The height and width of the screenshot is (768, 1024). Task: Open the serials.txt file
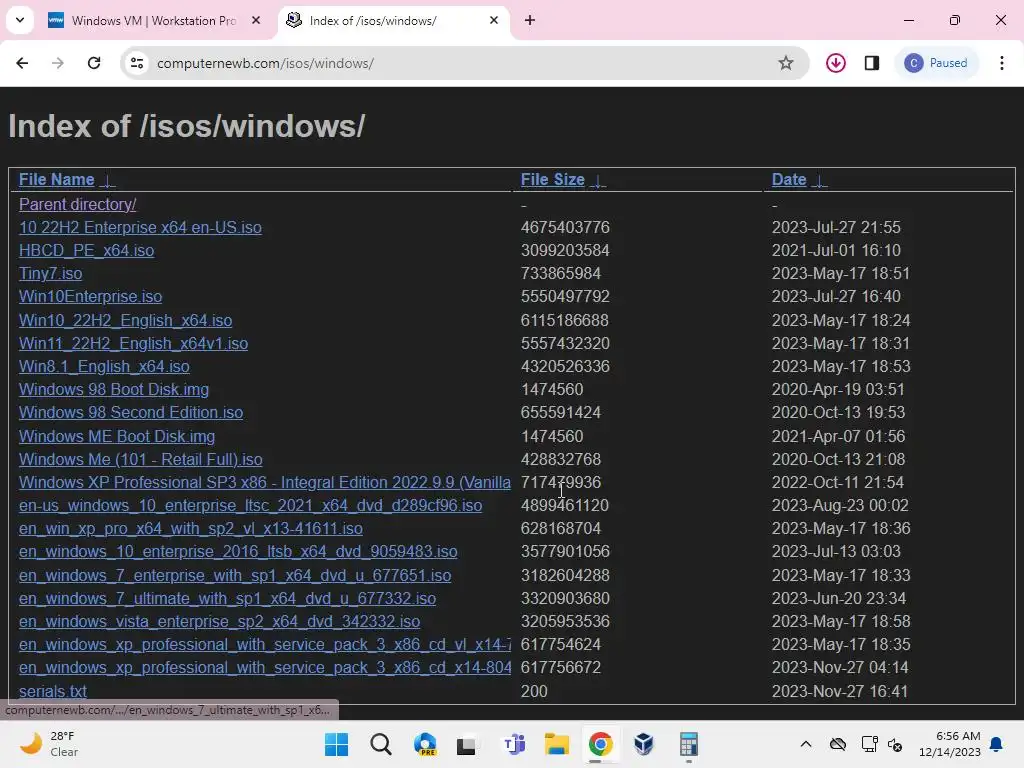point(53,691)
